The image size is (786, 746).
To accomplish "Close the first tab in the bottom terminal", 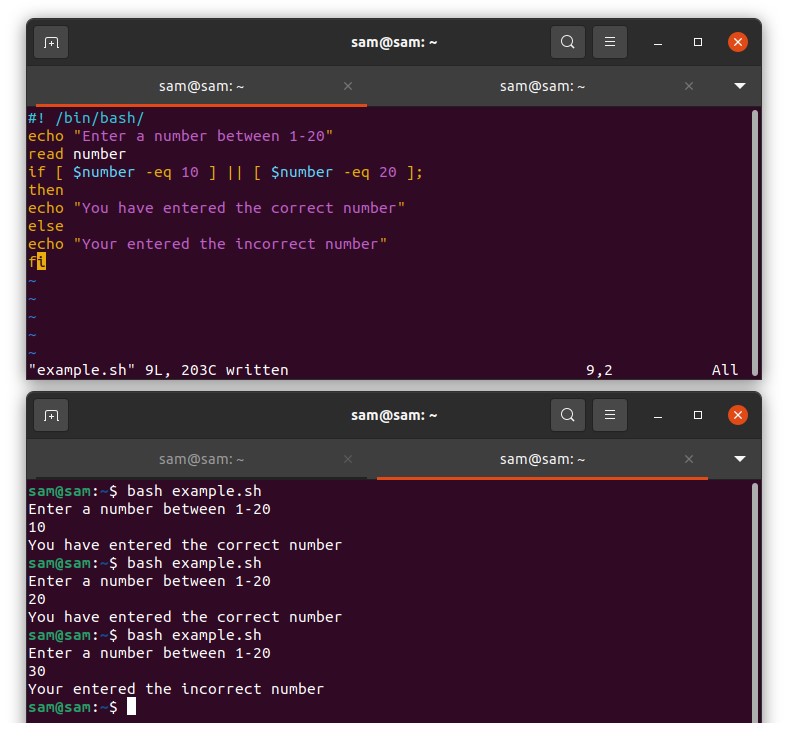I will [348, 459].
